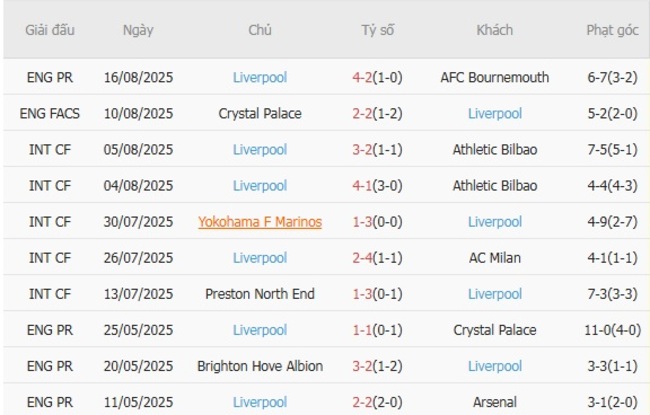Click the "Giải đấu" column header
The image size is (650, 415).
click(47, 30)
